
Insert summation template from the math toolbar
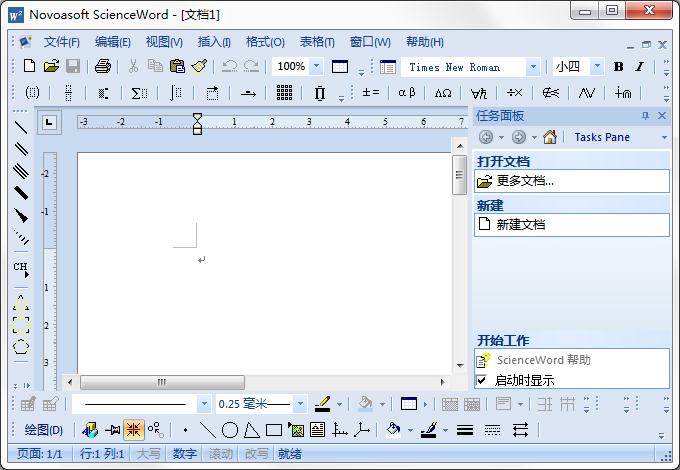pyautogui.click(x=139, y=93)
